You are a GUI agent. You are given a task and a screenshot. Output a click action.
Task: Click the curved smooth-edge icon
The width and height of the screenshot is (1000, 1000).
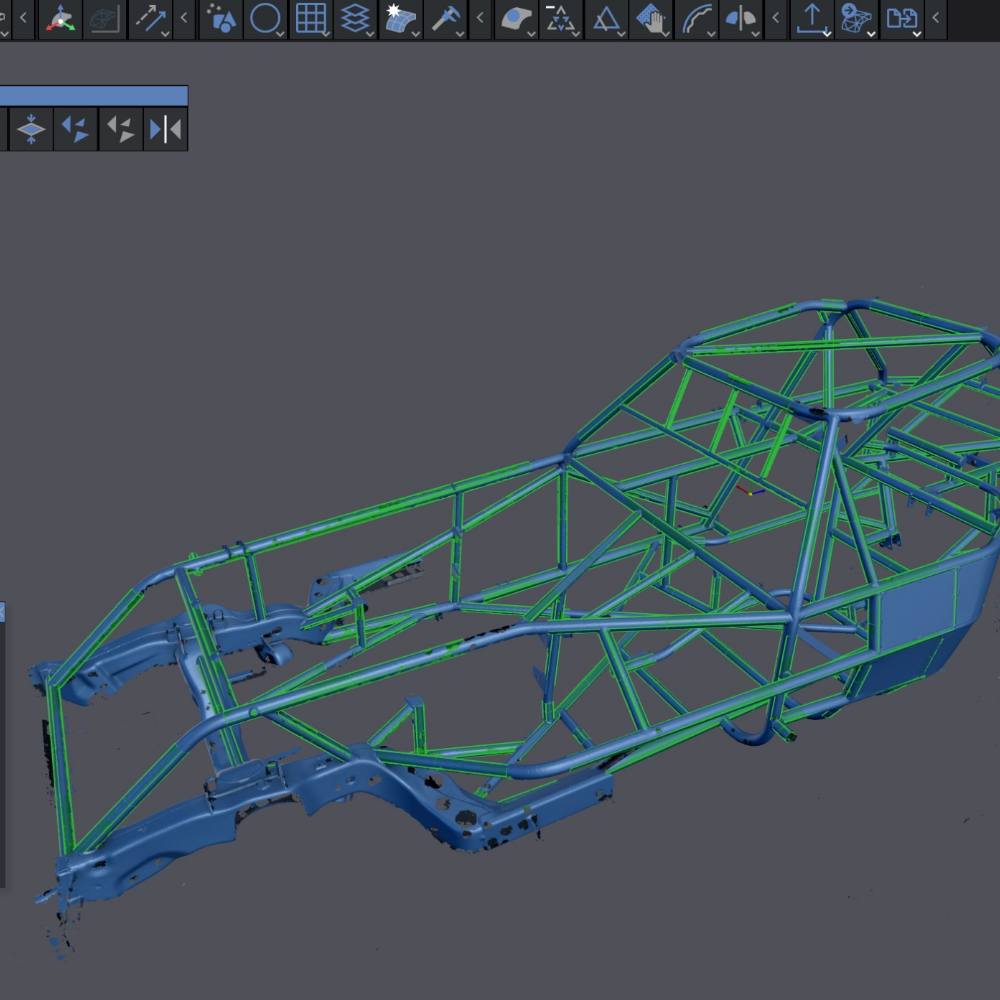[x=696, y=19]
